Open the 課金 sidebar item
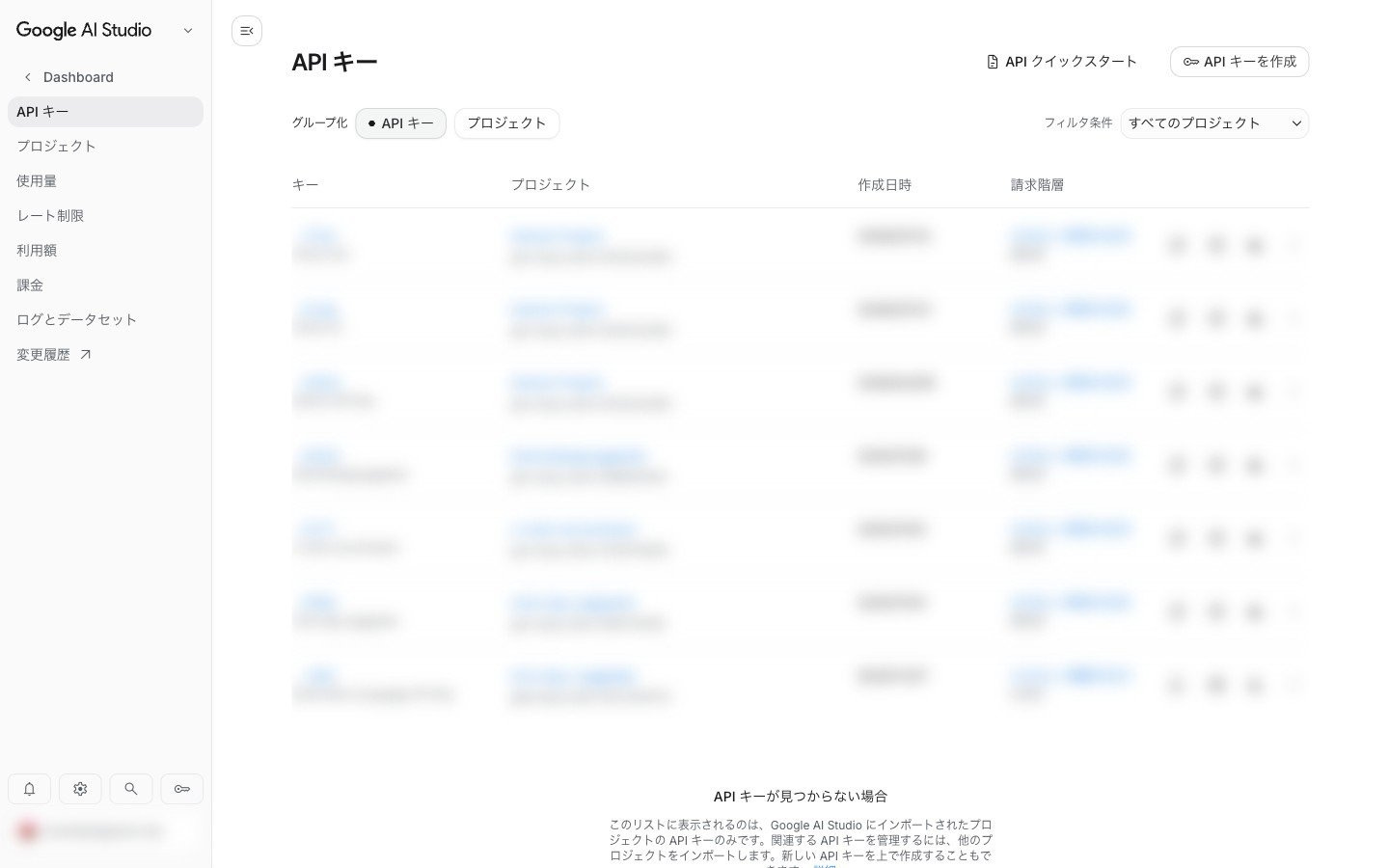Screen dimensions: 1389x868 click(x=105, y=285)
